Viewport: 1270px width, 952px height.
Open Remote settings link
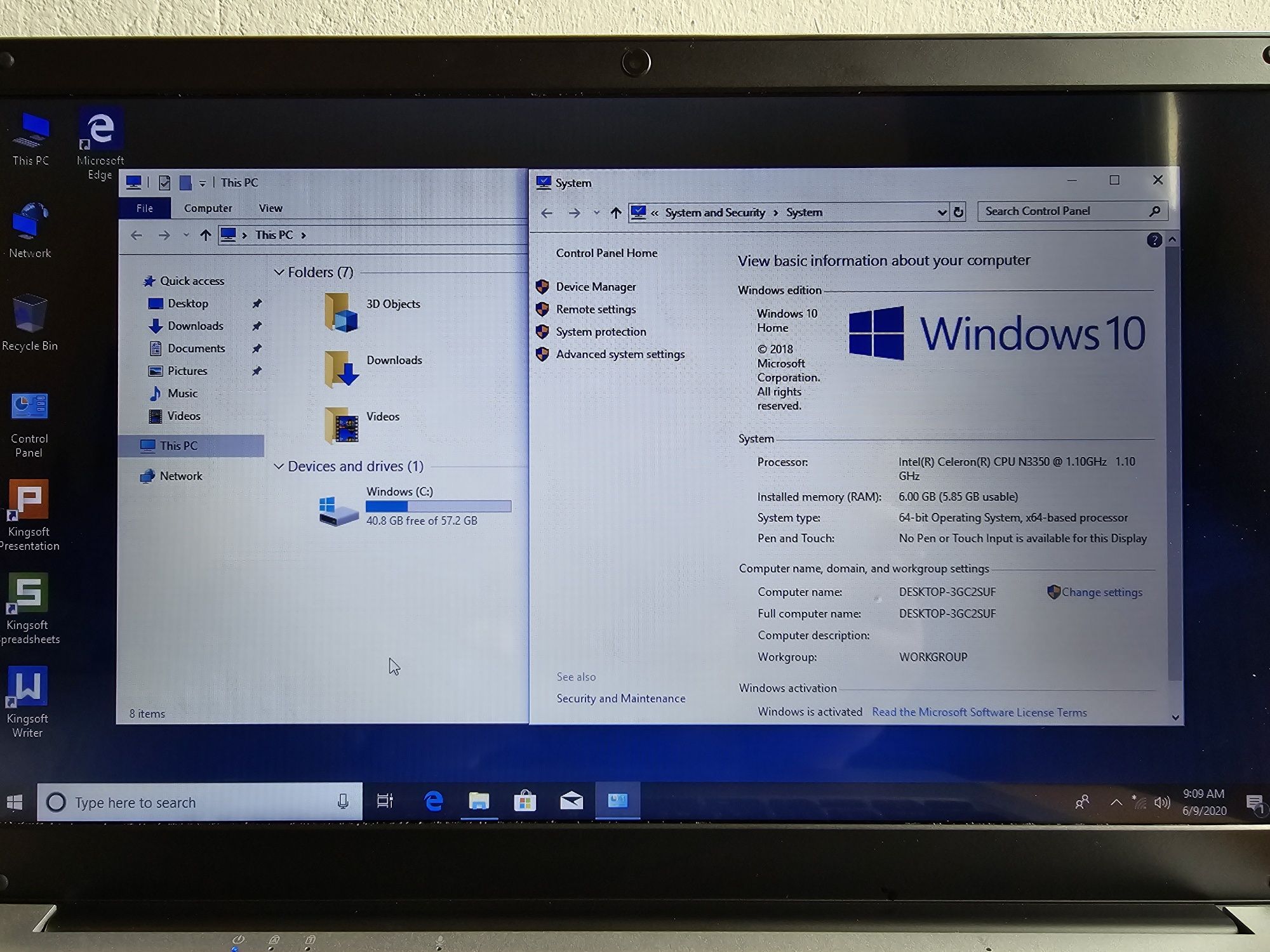tap(596, 309)
